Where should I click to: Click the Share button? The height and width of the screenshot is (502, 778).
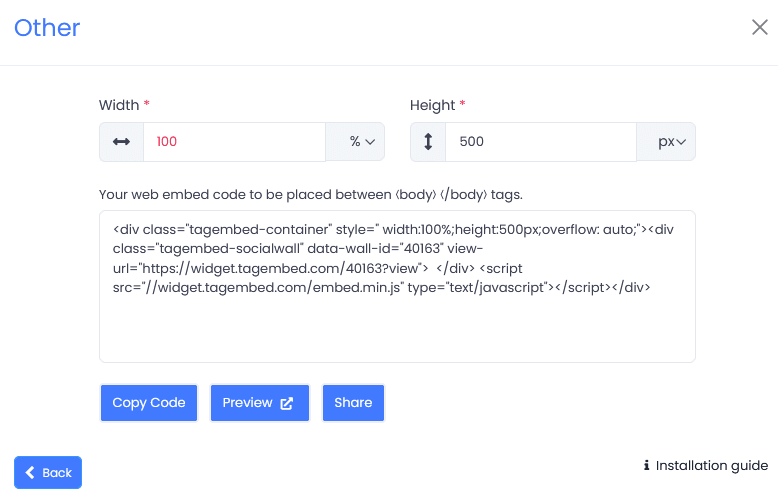click(353, 403)
